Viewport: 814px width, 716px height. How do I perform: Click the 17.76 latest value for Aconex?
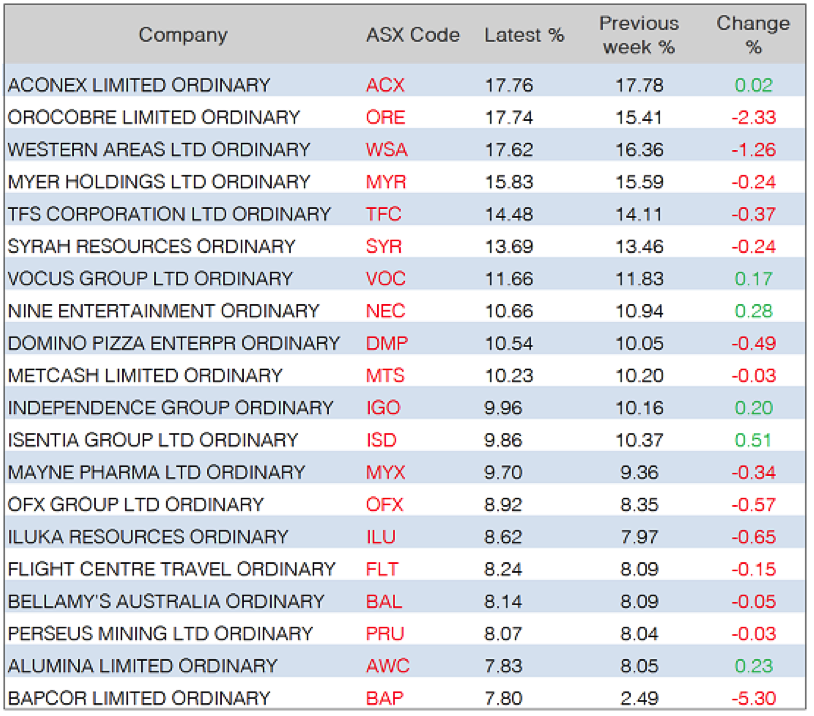tap(504, 85)
